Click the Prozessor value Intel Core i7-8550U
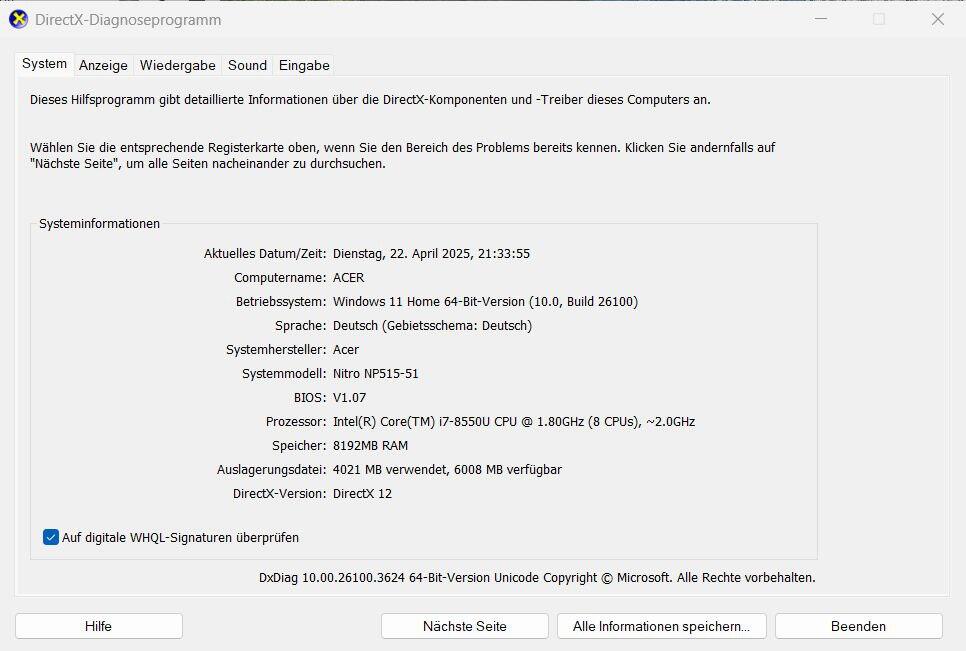Image resolution: width=966 pixels, height=651 pixels. tap(513, 421)
